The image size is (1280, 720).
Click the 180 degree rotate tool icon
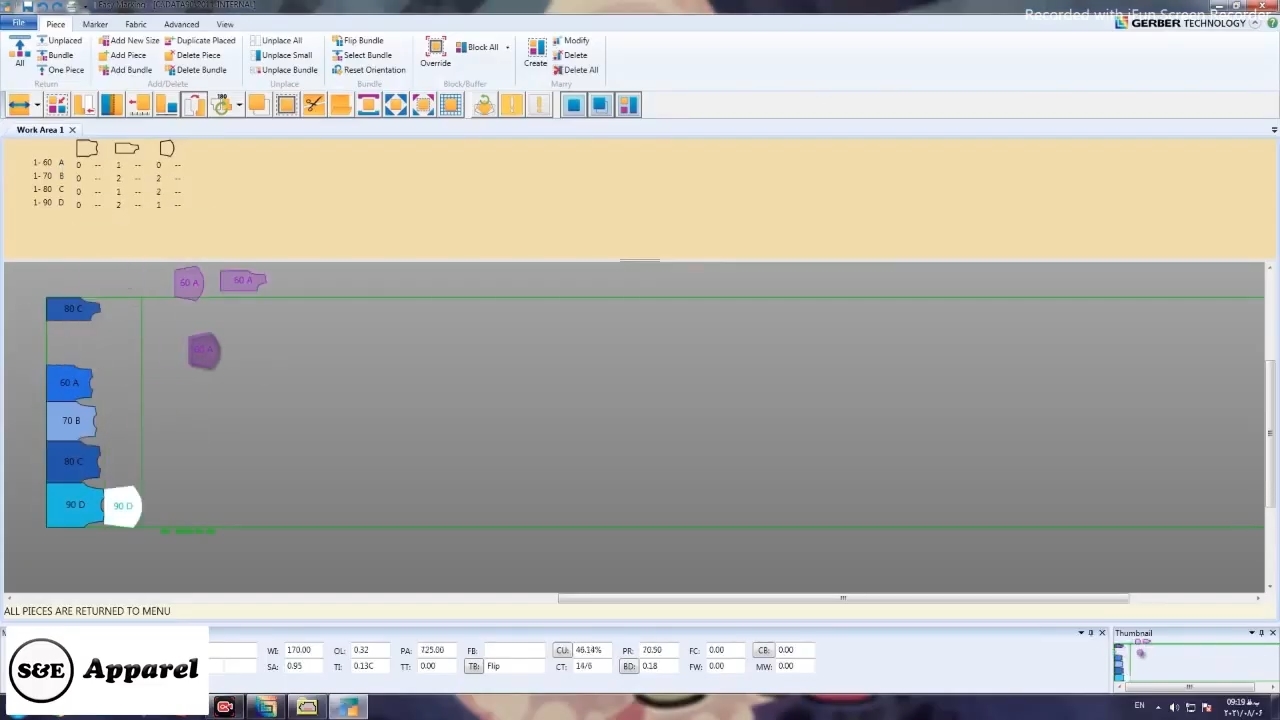tap(222, 105)
